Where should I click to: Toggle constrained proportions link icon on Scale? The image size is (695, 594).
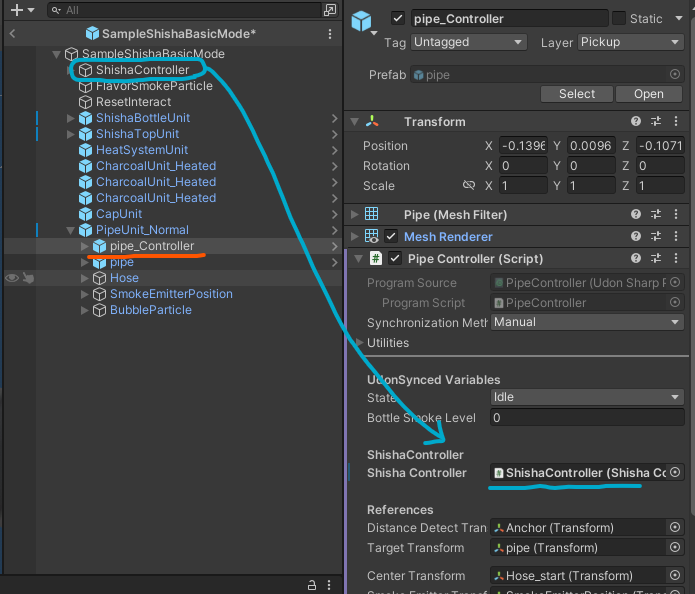[469, 185]
